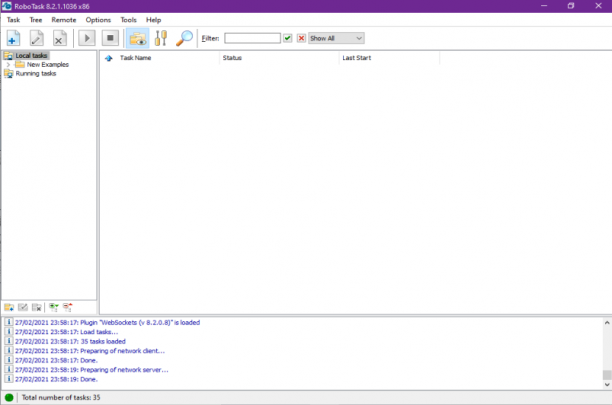Apply filter with green checkmark button
The width and height of the screenshot is (612, 405).
point(288,38)
